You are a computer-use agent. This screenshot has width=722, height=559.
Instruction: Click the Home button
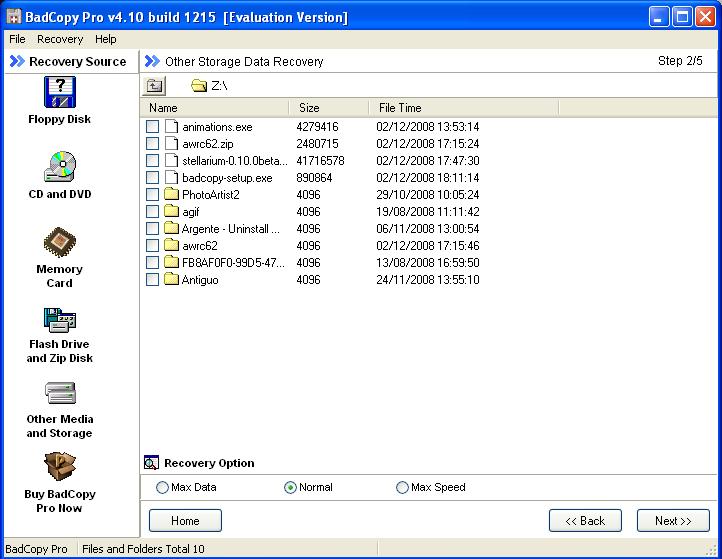click(185, 520)
